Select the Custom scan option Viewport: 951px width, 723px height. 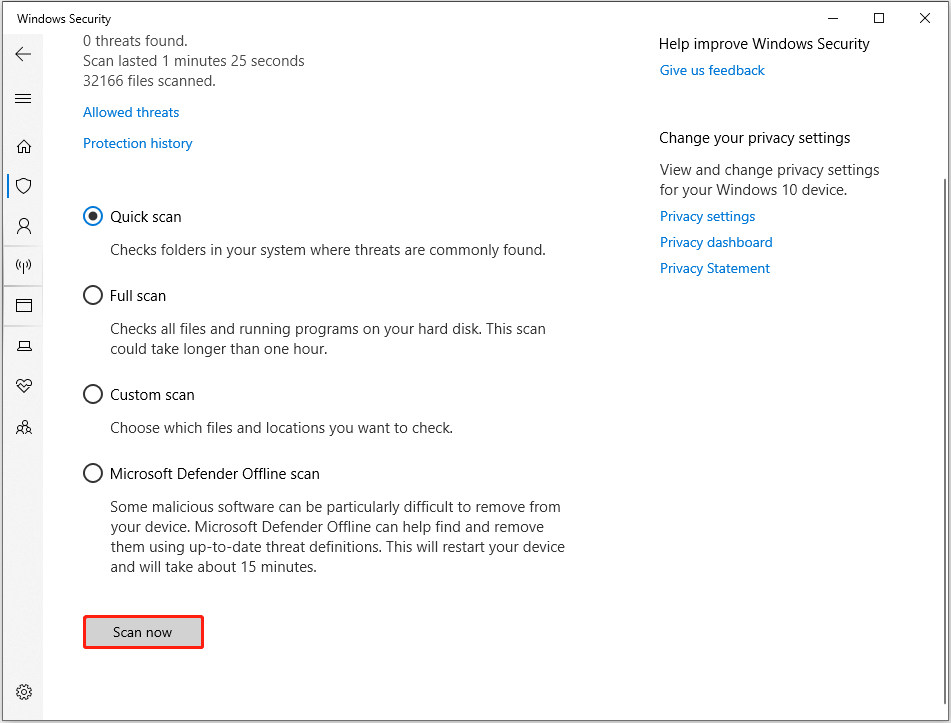pos(93,394)
